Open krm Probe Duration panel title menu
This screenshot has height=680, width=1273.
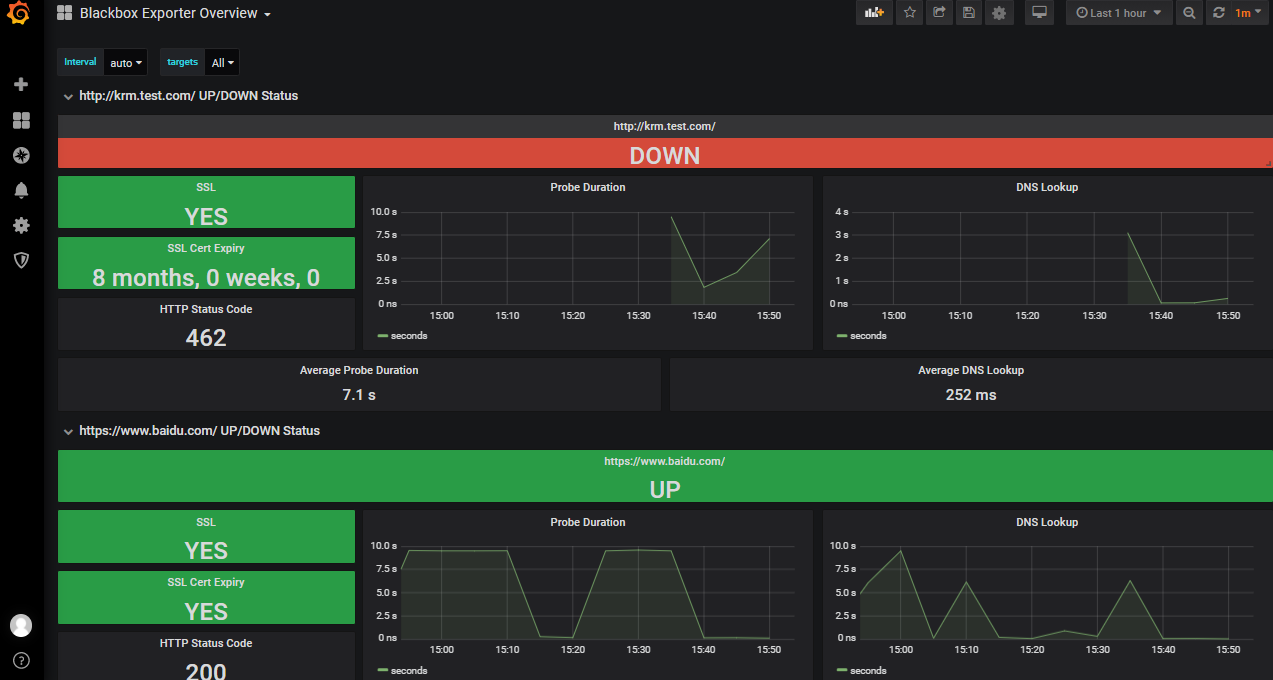pyautogui.click(x=588, y=187)
